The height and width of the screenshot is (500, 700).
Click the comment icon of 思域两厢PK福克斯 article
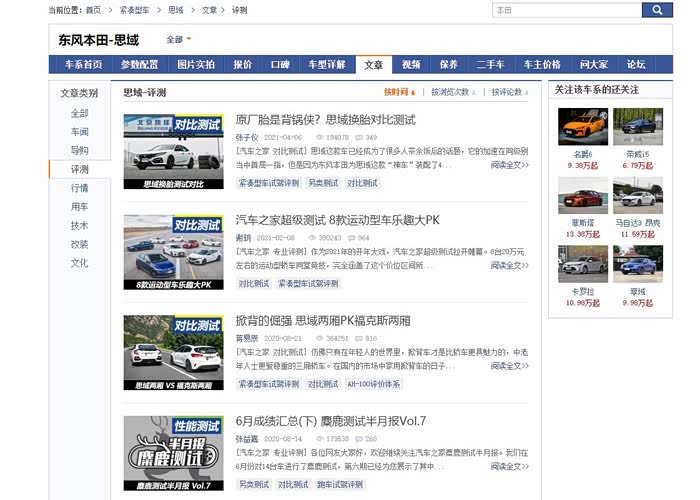tap(358, 339)
